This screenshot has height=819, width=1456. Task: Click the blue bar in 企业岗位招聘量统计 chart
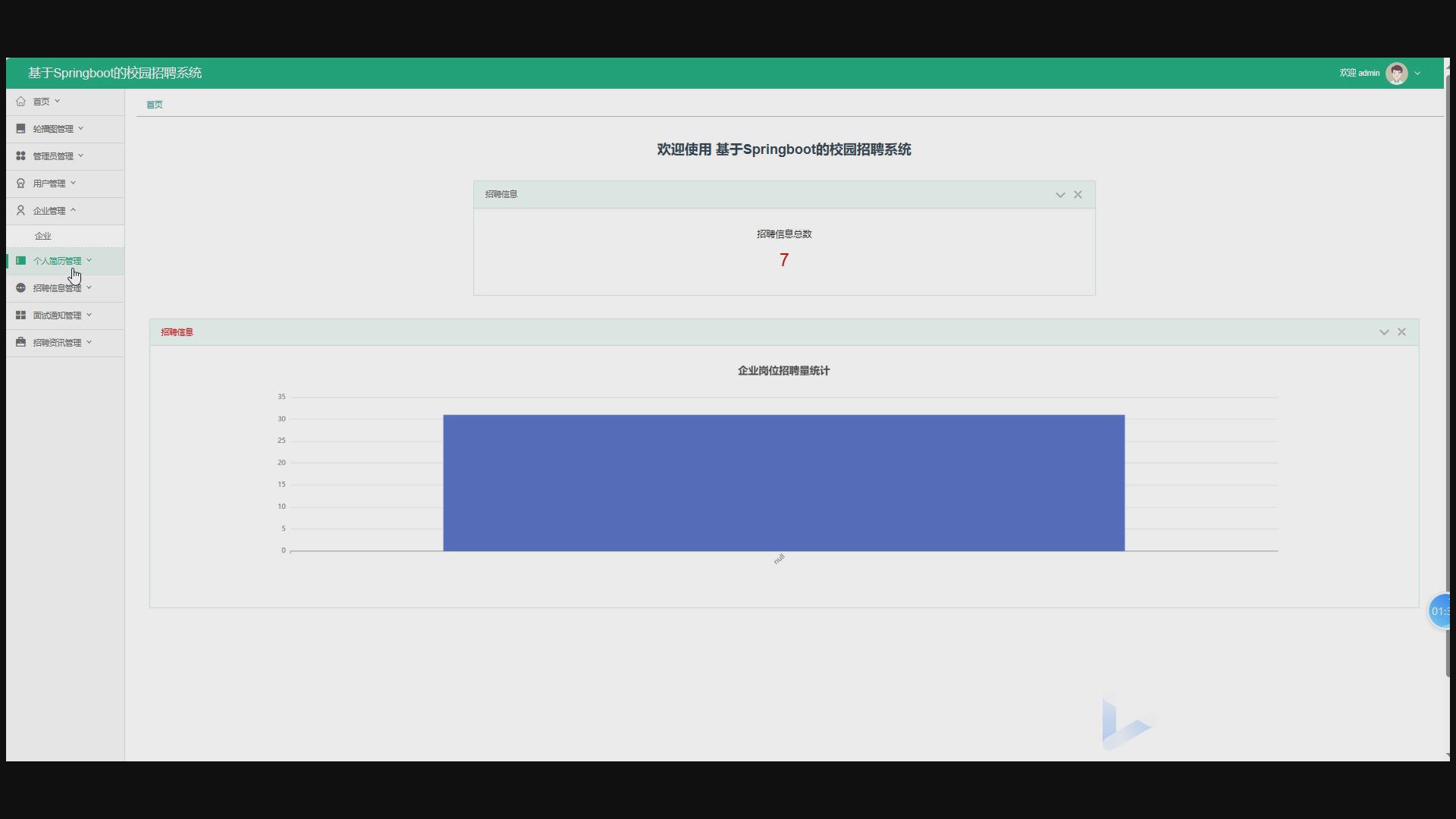pyautogui.click(x=783, y=482)
